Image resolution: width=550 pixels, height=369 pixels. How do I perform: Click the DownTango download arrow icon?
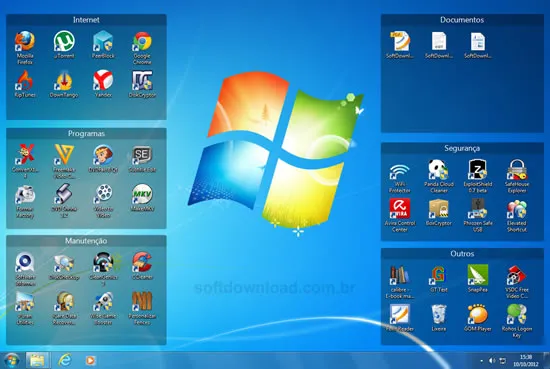[64, 80]
